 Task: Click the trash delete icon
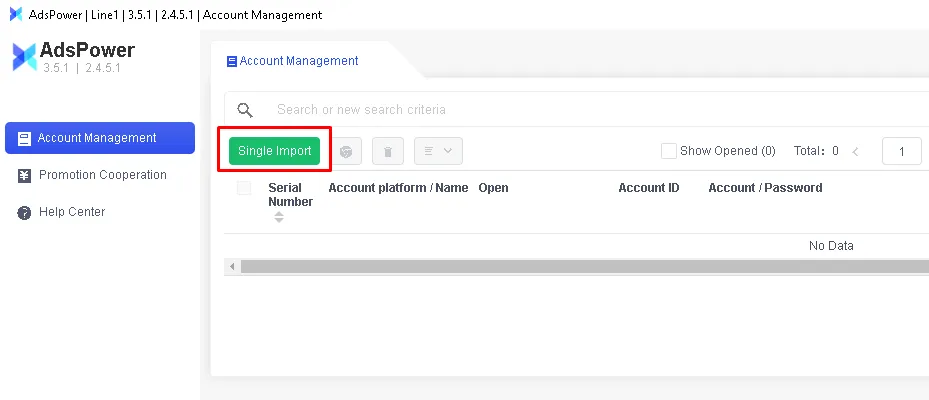tap(388, 152)
